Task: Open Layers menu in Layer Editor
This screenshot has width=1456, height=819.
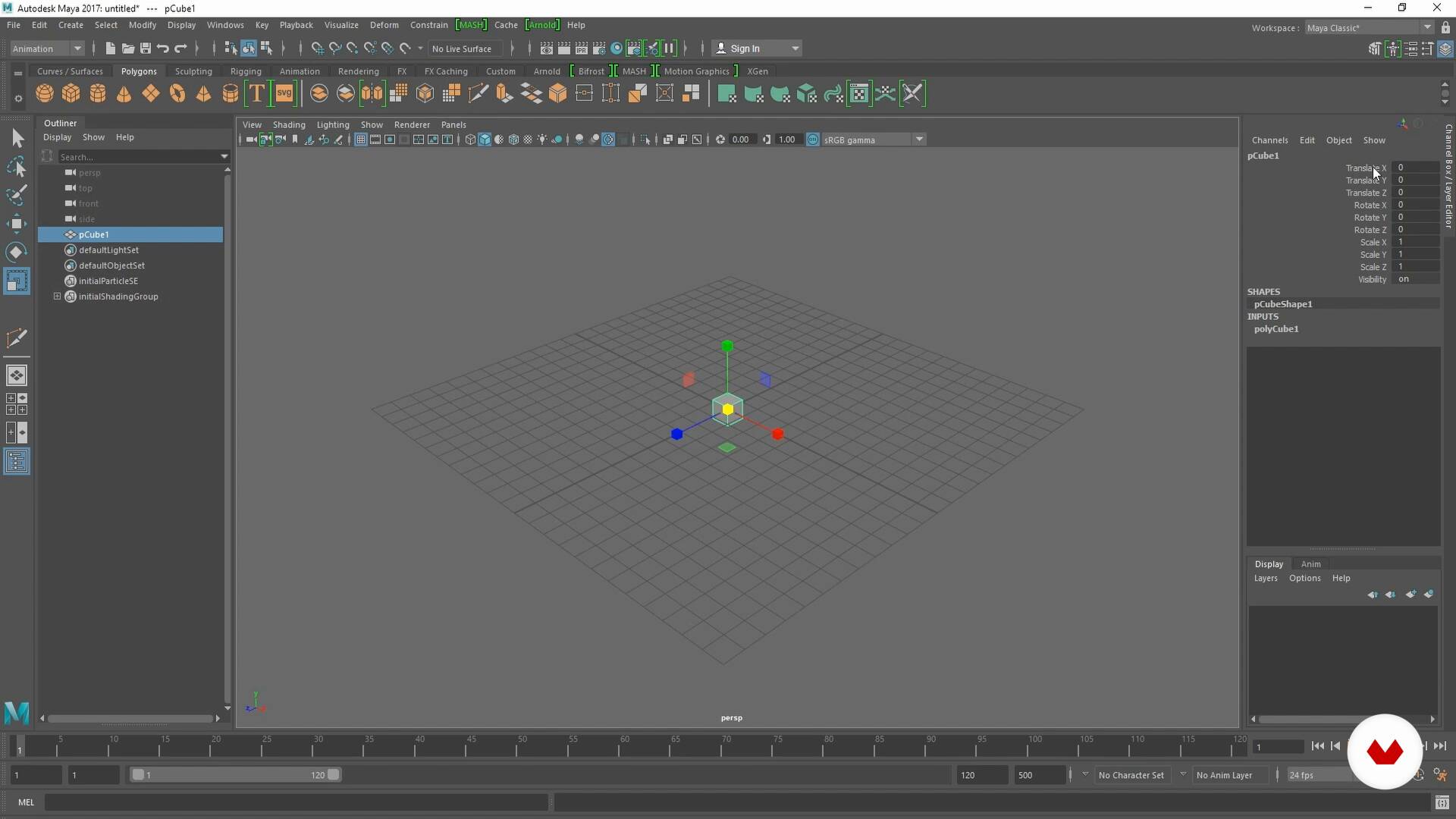Action: click(1266, 579)
